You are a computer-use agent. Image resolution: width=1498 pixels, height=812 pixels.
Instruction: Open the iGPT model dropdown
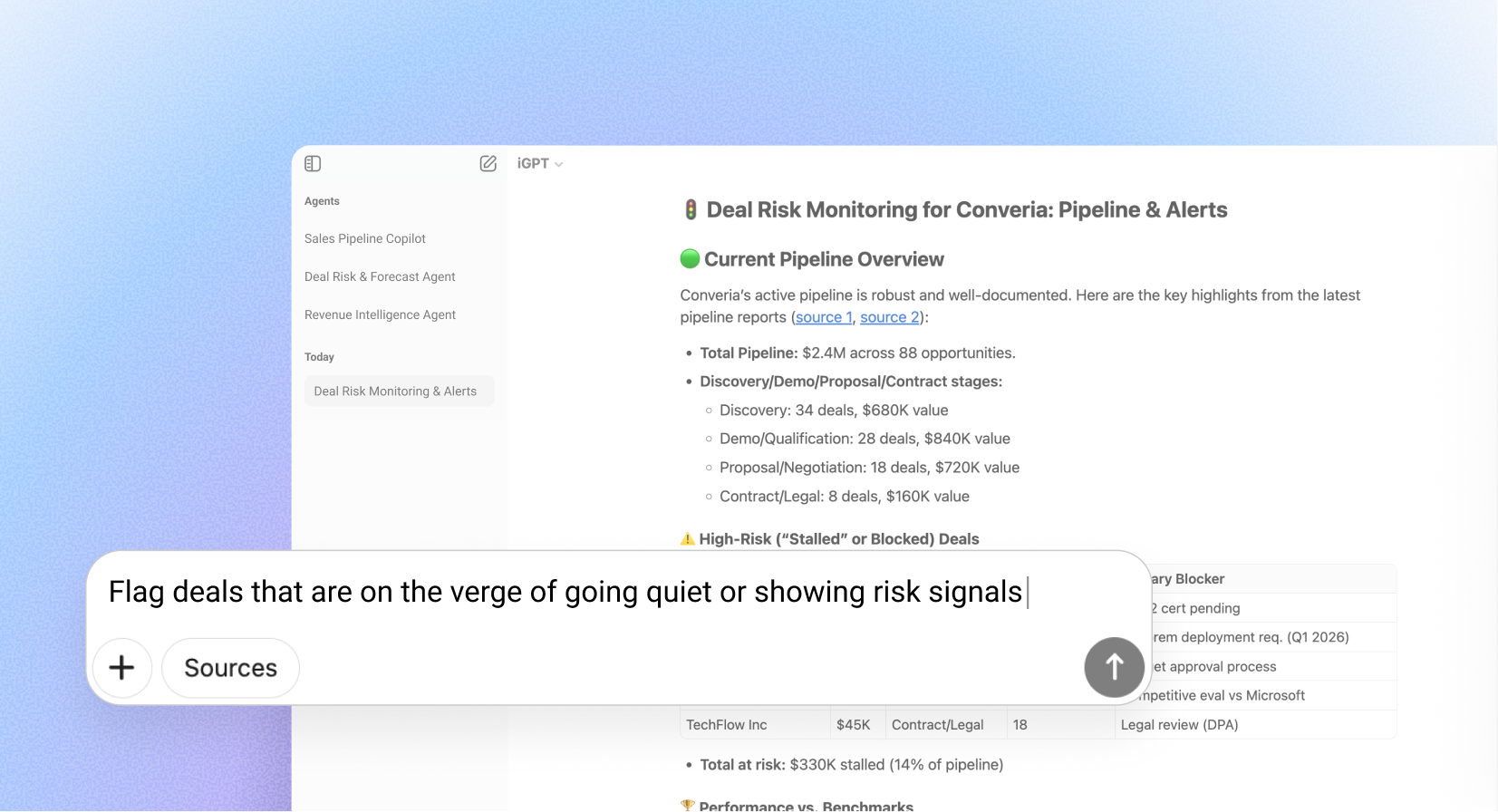(540, 164)
